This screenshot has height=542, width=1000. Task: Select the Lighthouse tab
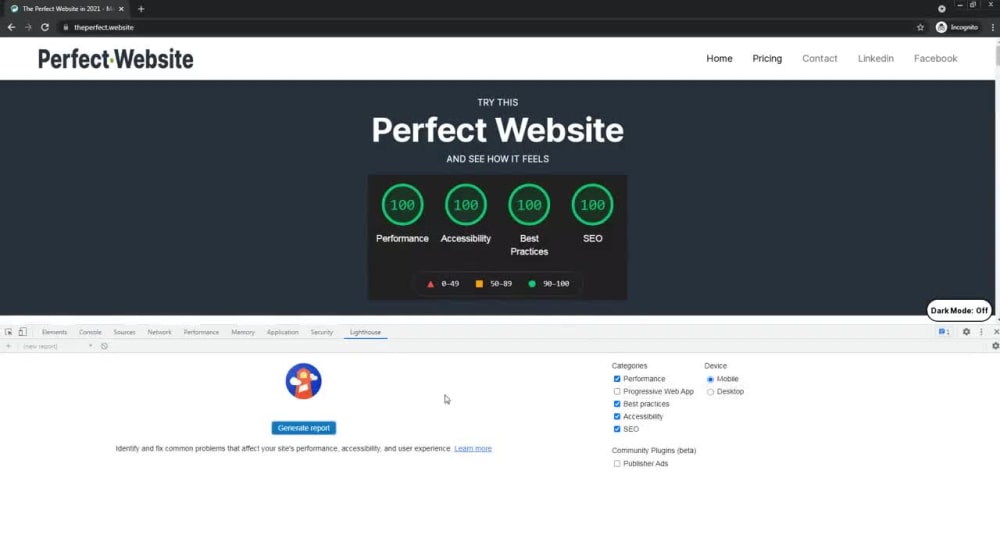click(365, 332)
